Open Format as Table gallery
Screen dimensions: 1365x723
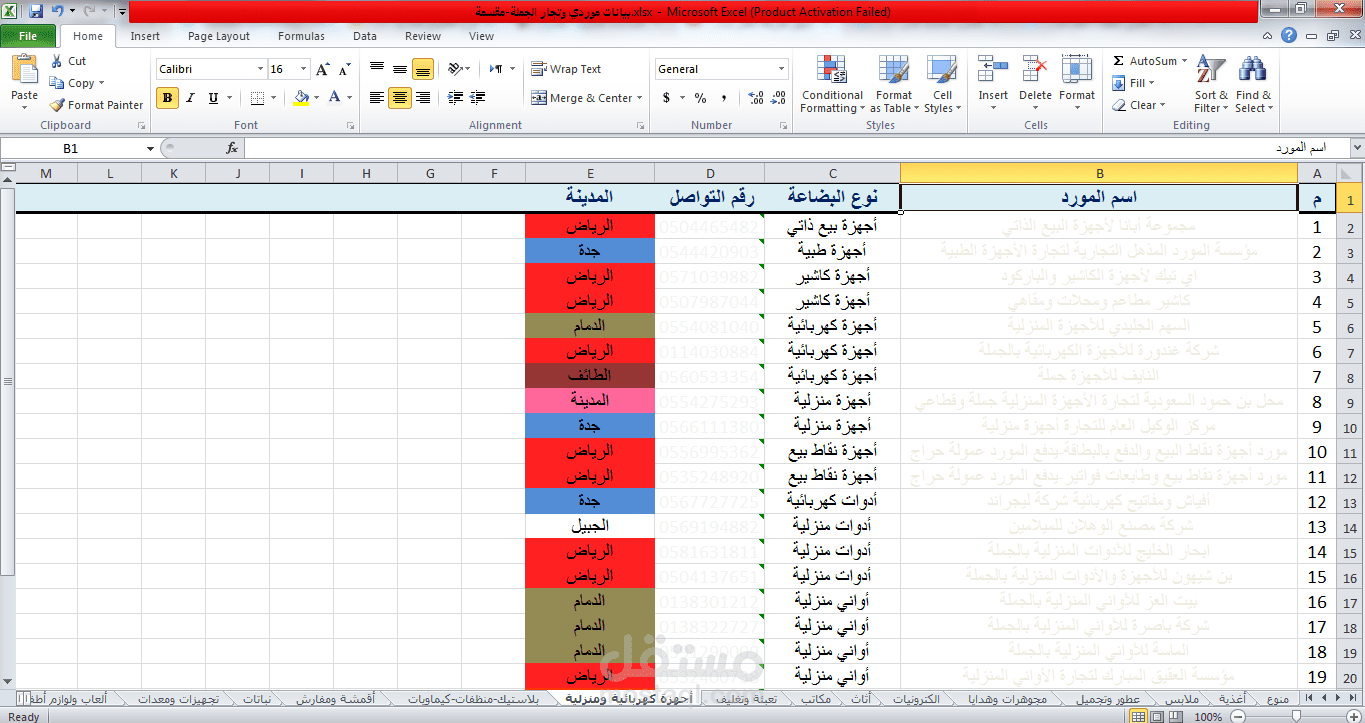point(893,84)
